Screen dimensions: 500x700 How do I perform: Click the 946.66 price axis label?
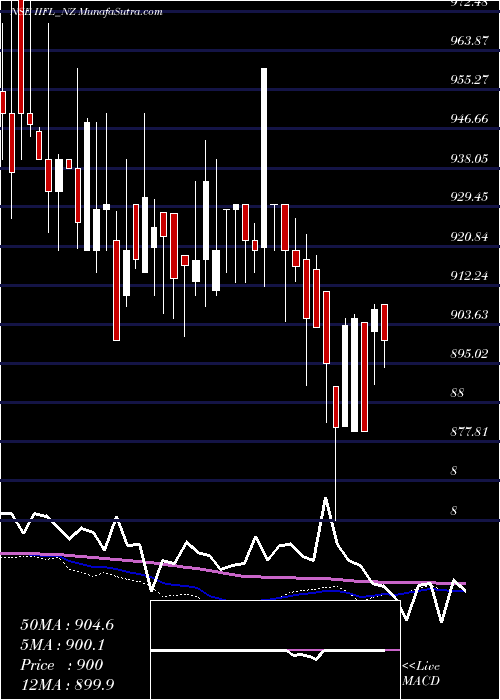click(x=469, y=119)
